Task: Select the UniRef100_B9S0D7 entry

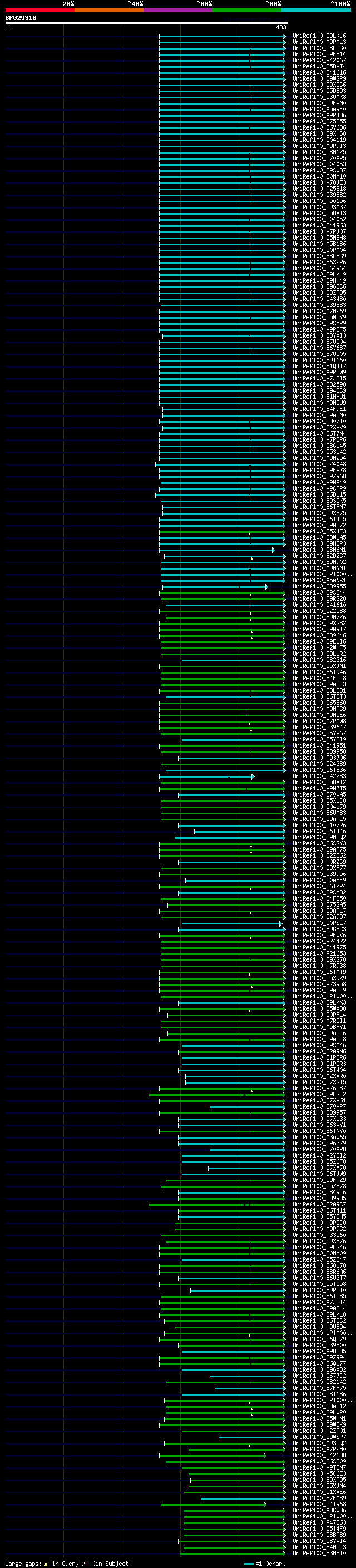Action: (x=319, y=170)
